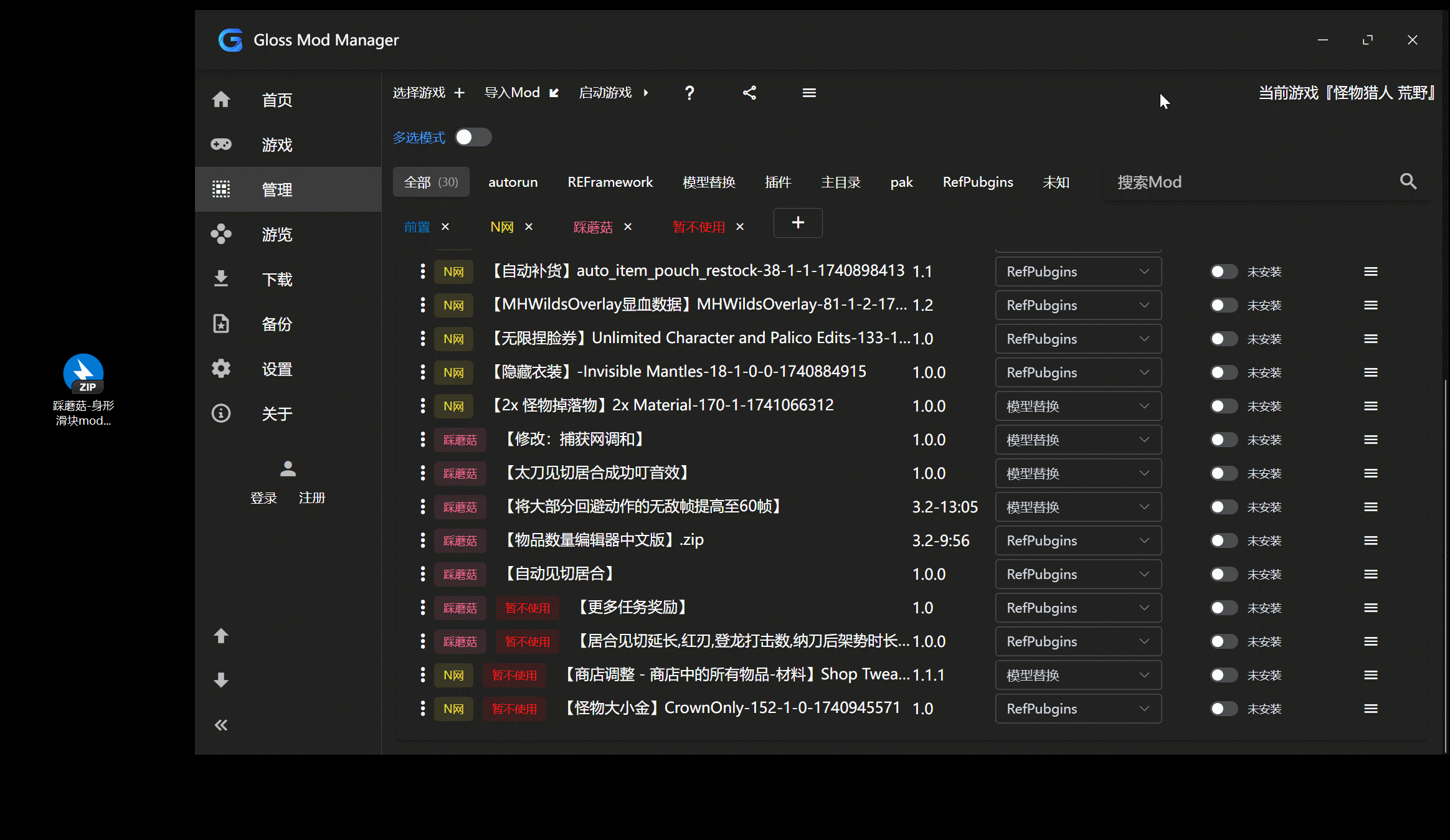This screenshot has width=1450, height=840.
Task: Enable the CrownOnly mod switch
Action: click(x=1223, y=709)
